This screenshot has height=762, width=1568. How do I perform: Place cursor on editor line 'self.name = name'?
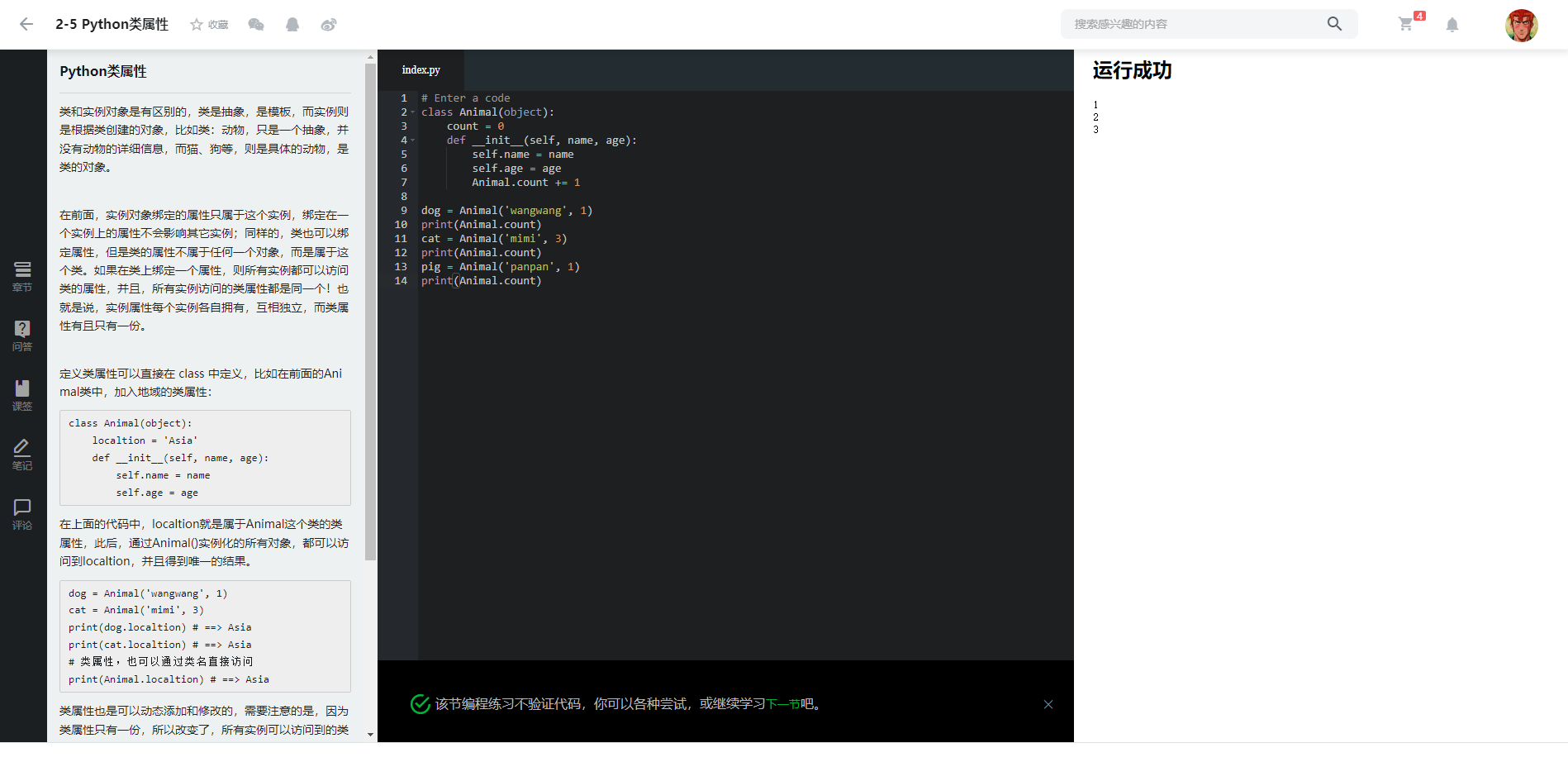tap(523, 155)
